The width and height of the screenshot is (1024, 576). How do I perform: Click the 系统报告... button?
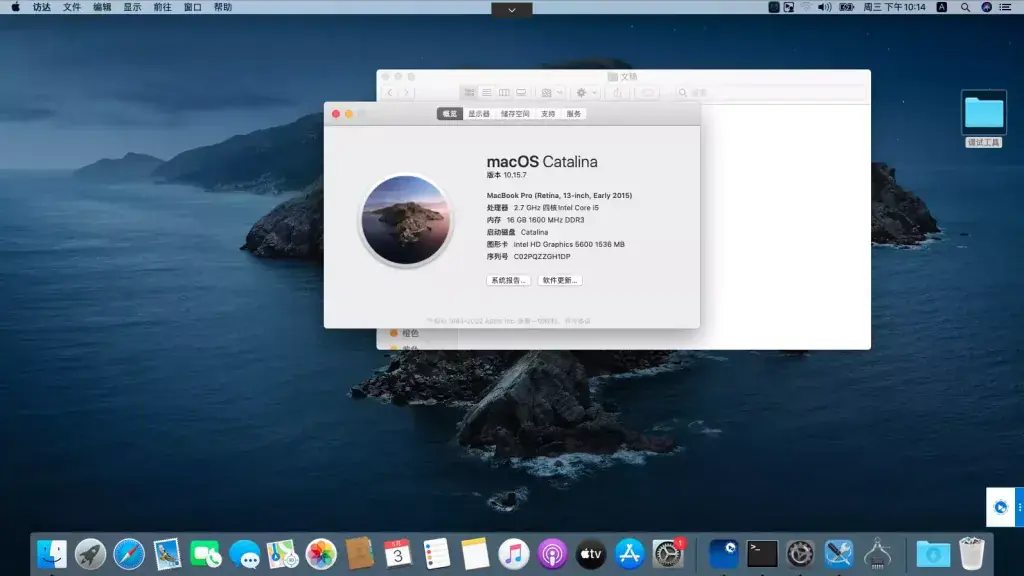pos(508,280)
